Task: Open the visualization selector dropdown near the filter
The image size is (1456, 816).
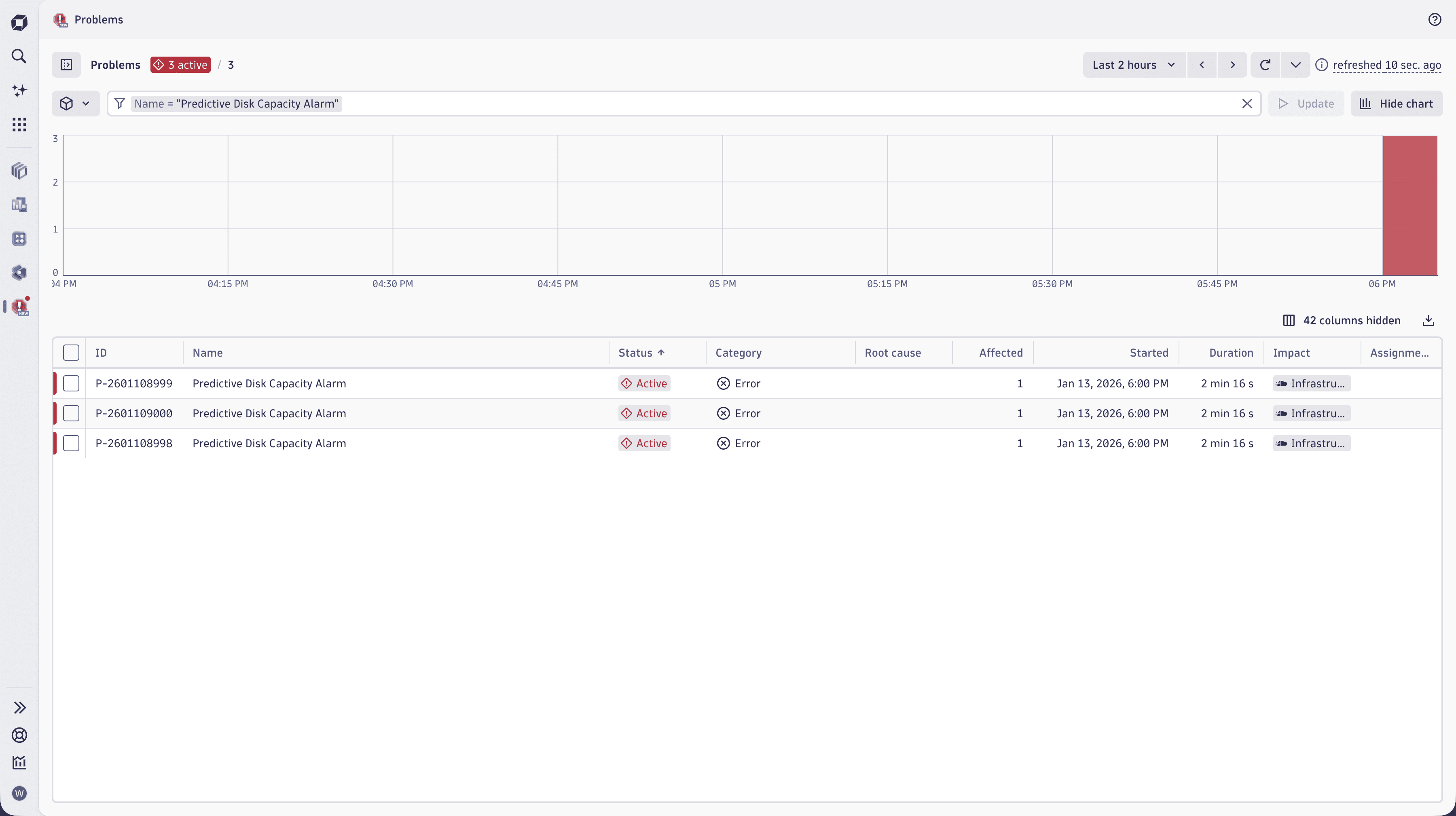Action: [x=76, y=104]
